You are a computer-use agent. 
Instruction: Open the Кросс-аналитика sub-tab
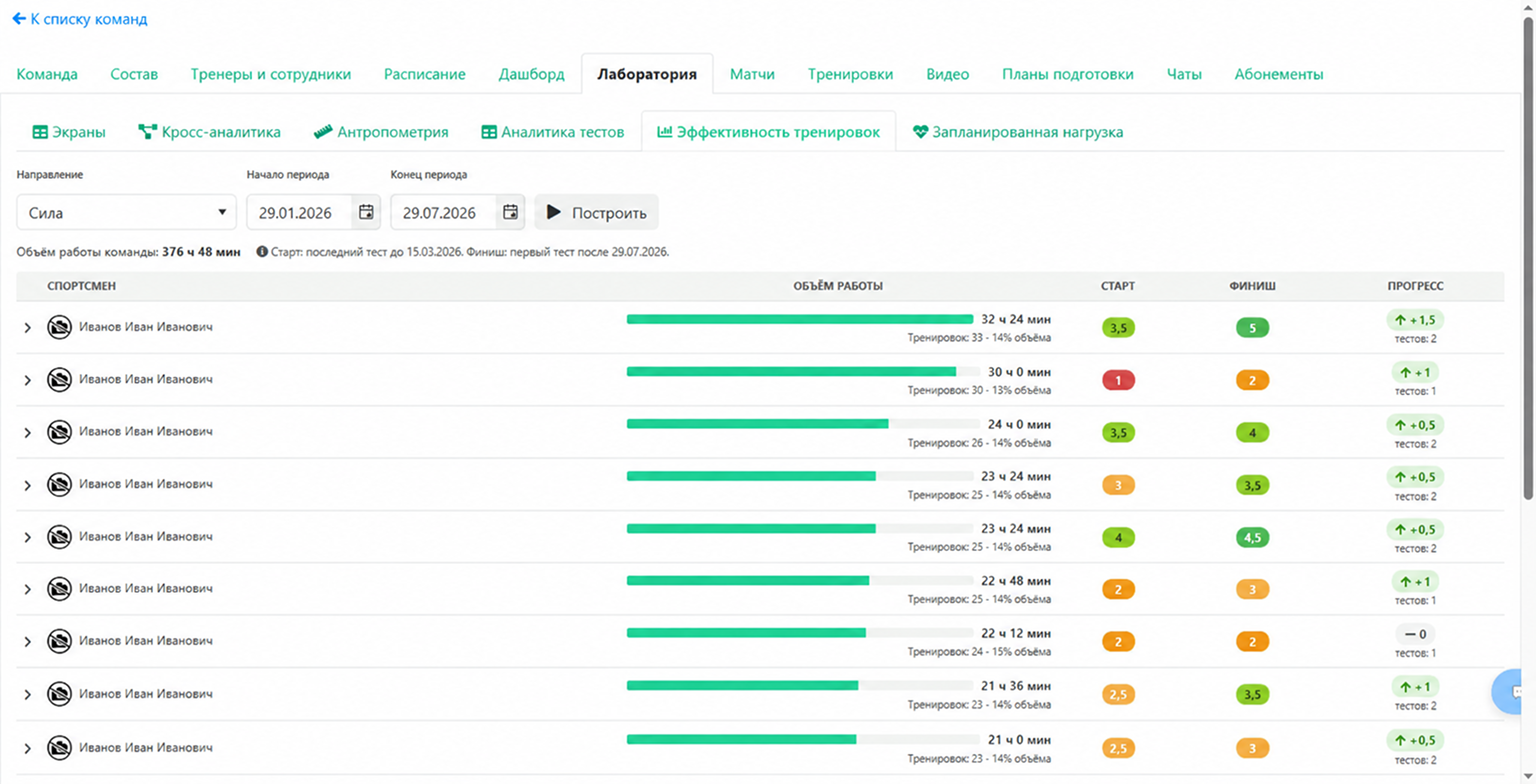click(209, 132)
